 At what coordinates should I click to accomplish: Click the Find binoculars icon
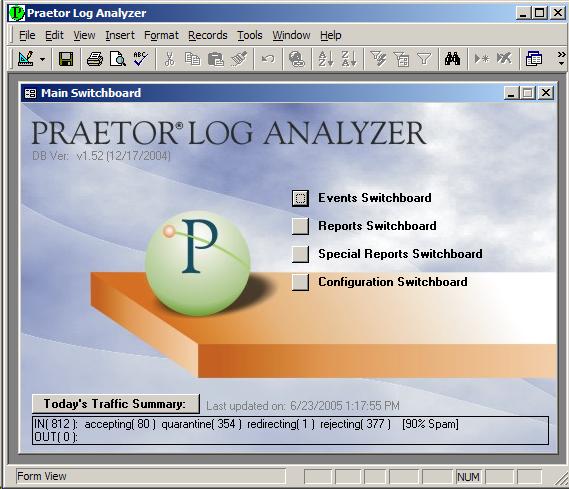(452, 59)
